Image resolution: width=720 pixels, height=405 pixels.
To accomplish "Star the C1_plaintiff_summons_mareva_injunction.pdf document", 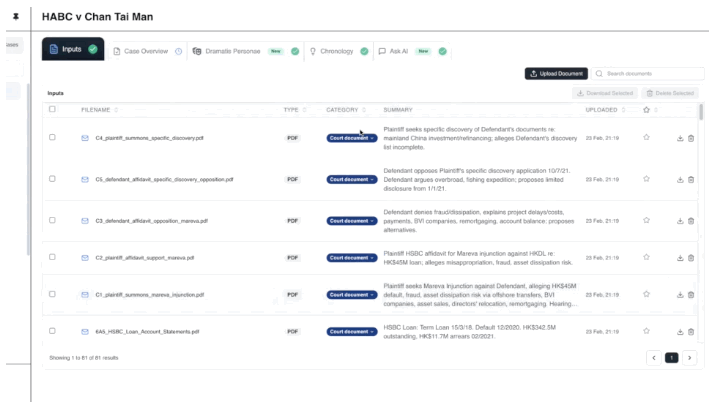I will [x=647, y=295].
